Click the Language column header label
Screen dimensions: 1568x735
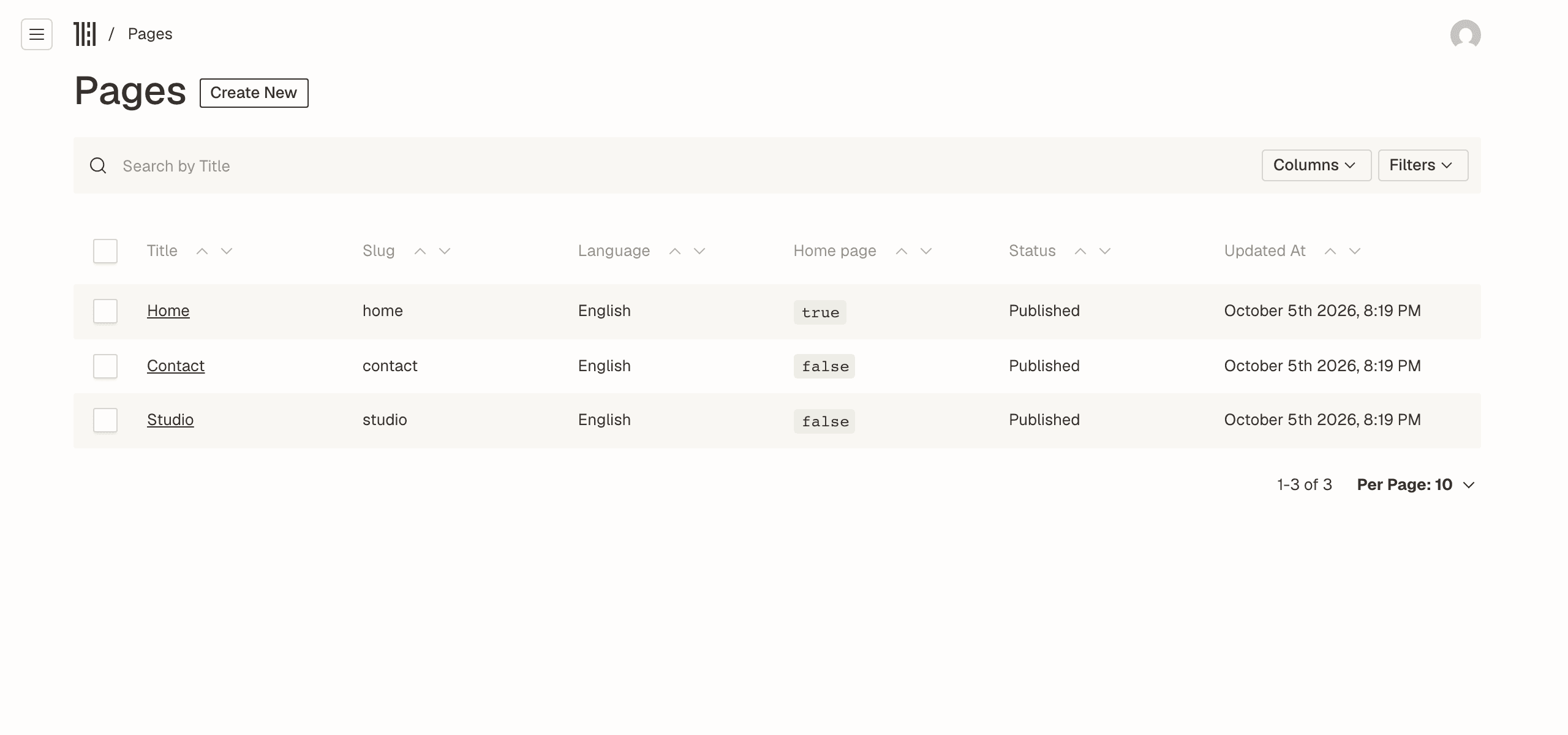coord(614,251)
